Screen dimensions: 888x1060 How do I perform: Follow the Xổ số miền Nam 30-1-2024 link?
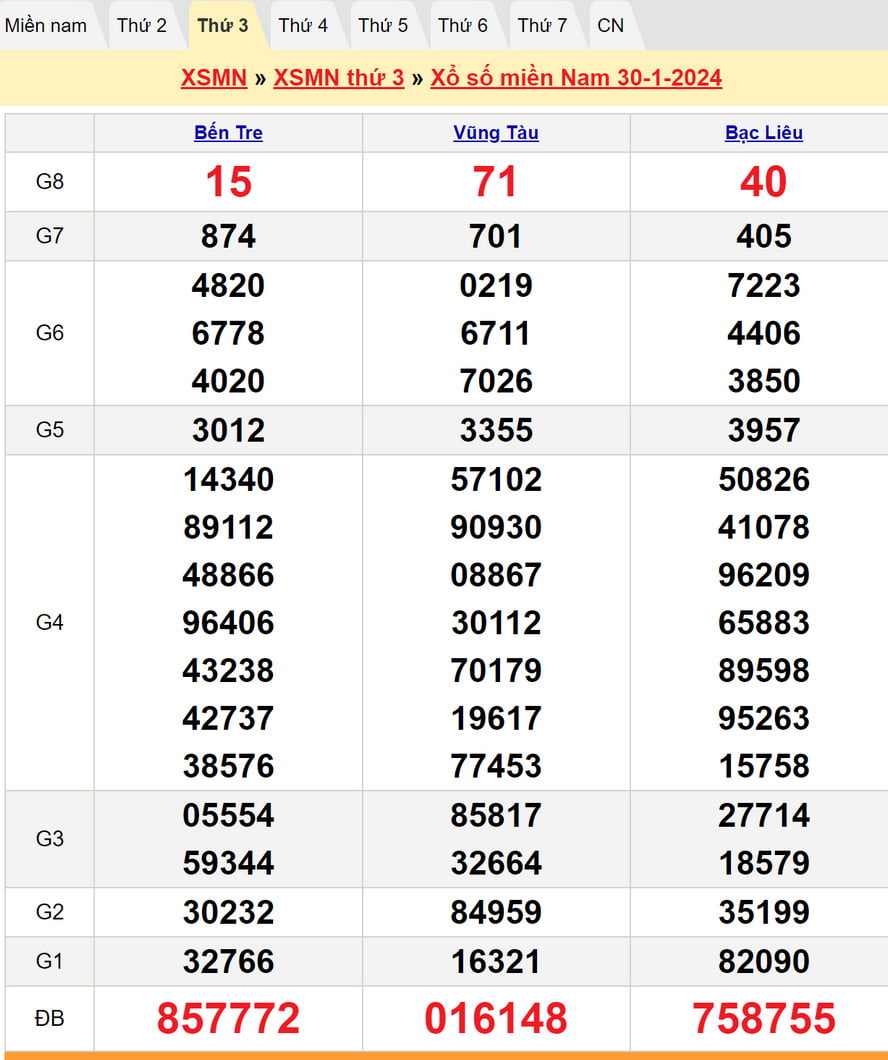click(x=576, y=78)
